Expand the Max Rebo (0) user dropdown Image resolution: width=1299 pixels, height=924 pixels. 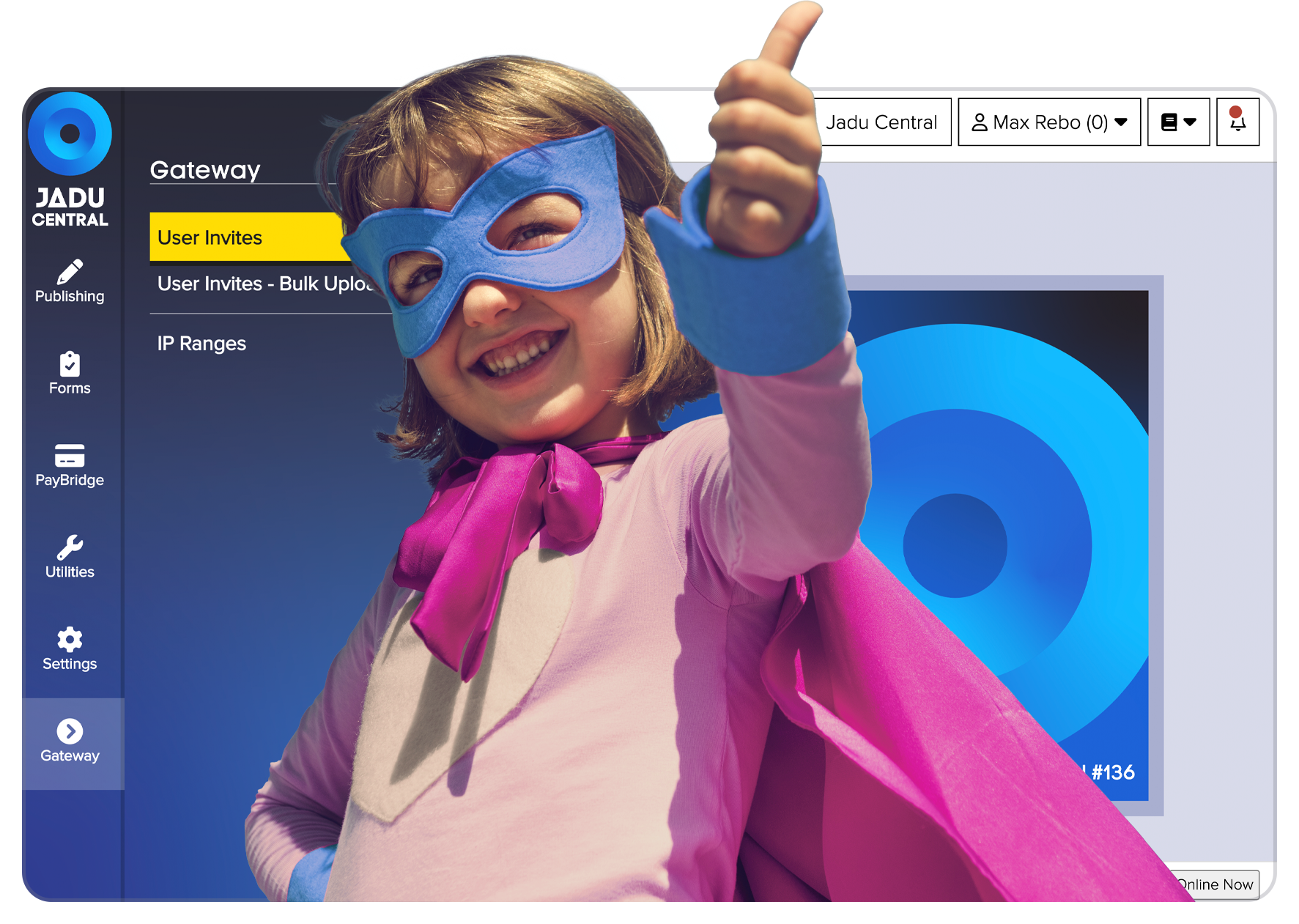point(1048,122)
